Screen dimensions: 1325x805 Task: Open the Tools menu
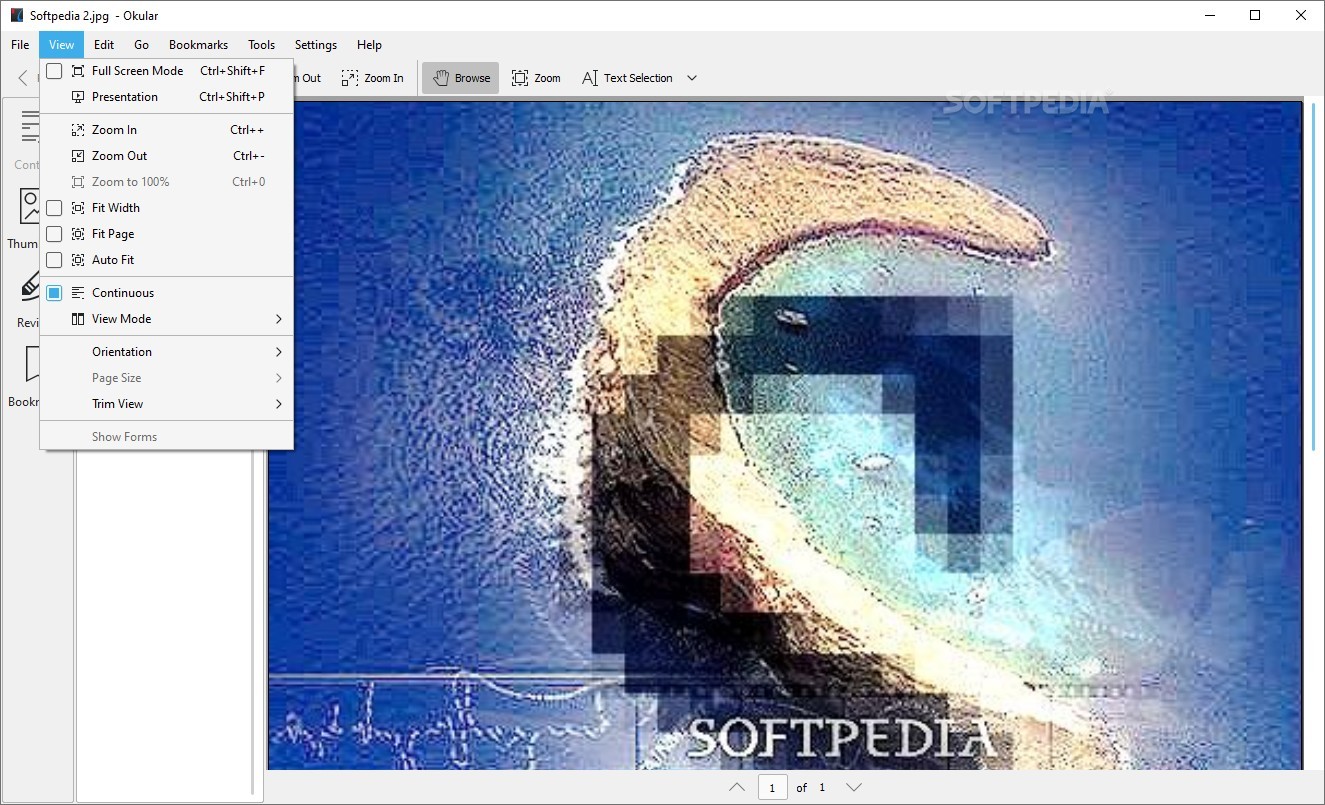261,45
